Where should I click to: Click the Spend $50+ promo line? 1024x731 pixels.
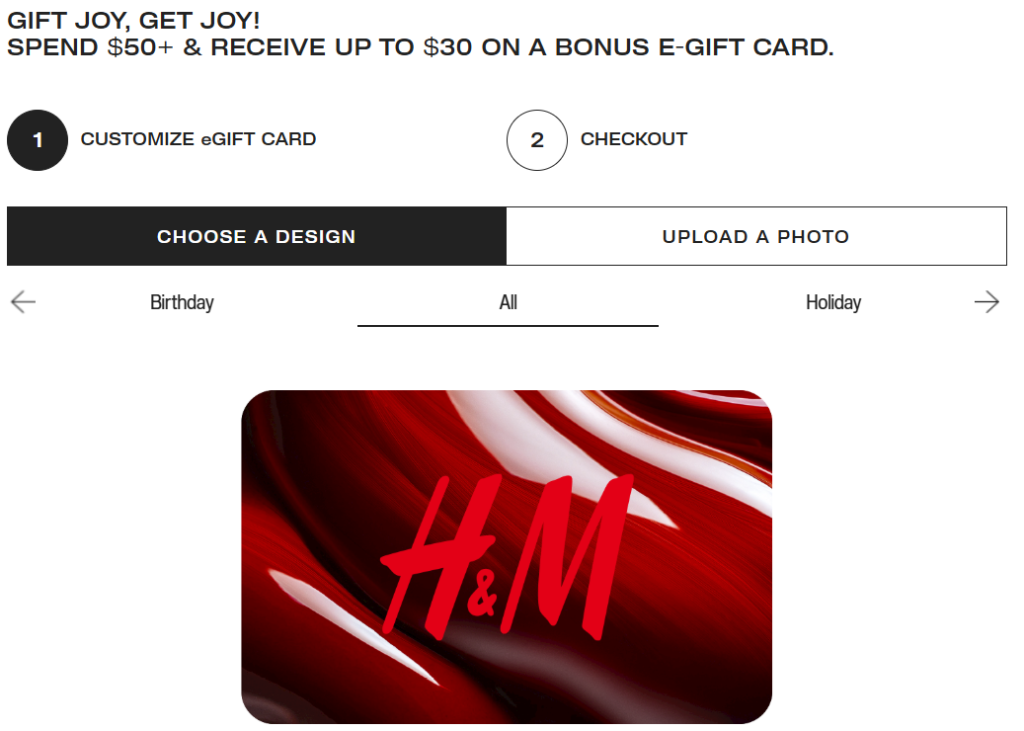pyautogui.click(x=421, y=47)
